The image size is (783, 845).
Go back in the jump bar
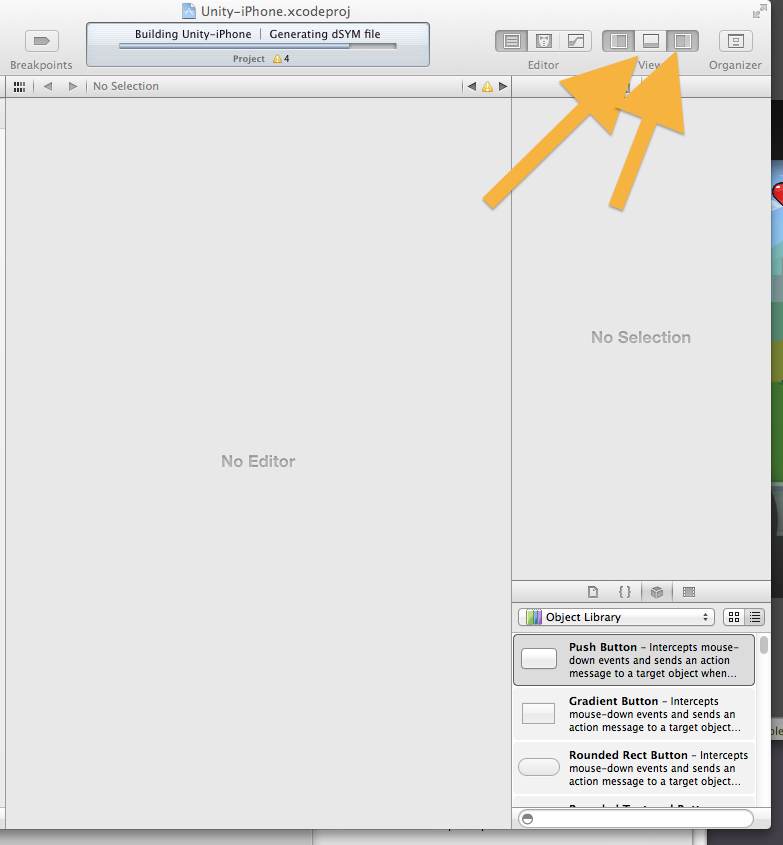click(48, 86)
